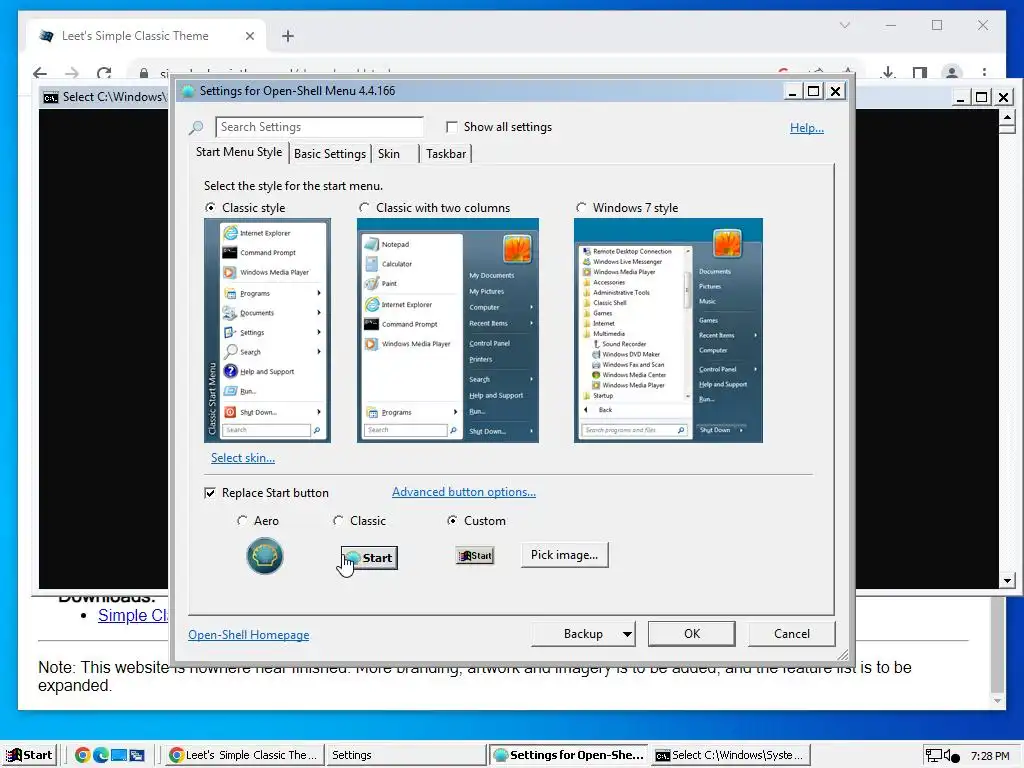Click the command prompt window's title bar icon

[50, 97]
